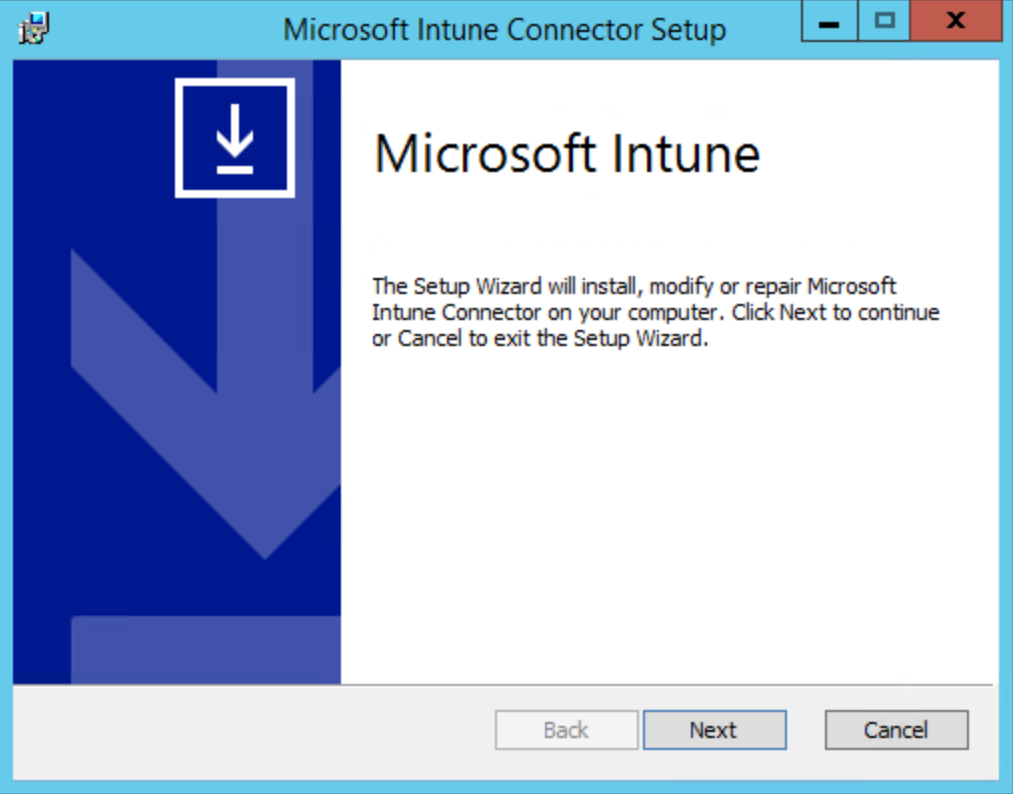Click the Setup Wizard description paragraph
1013x794 pixels.
pyautogui.click(x=655, y=312)
